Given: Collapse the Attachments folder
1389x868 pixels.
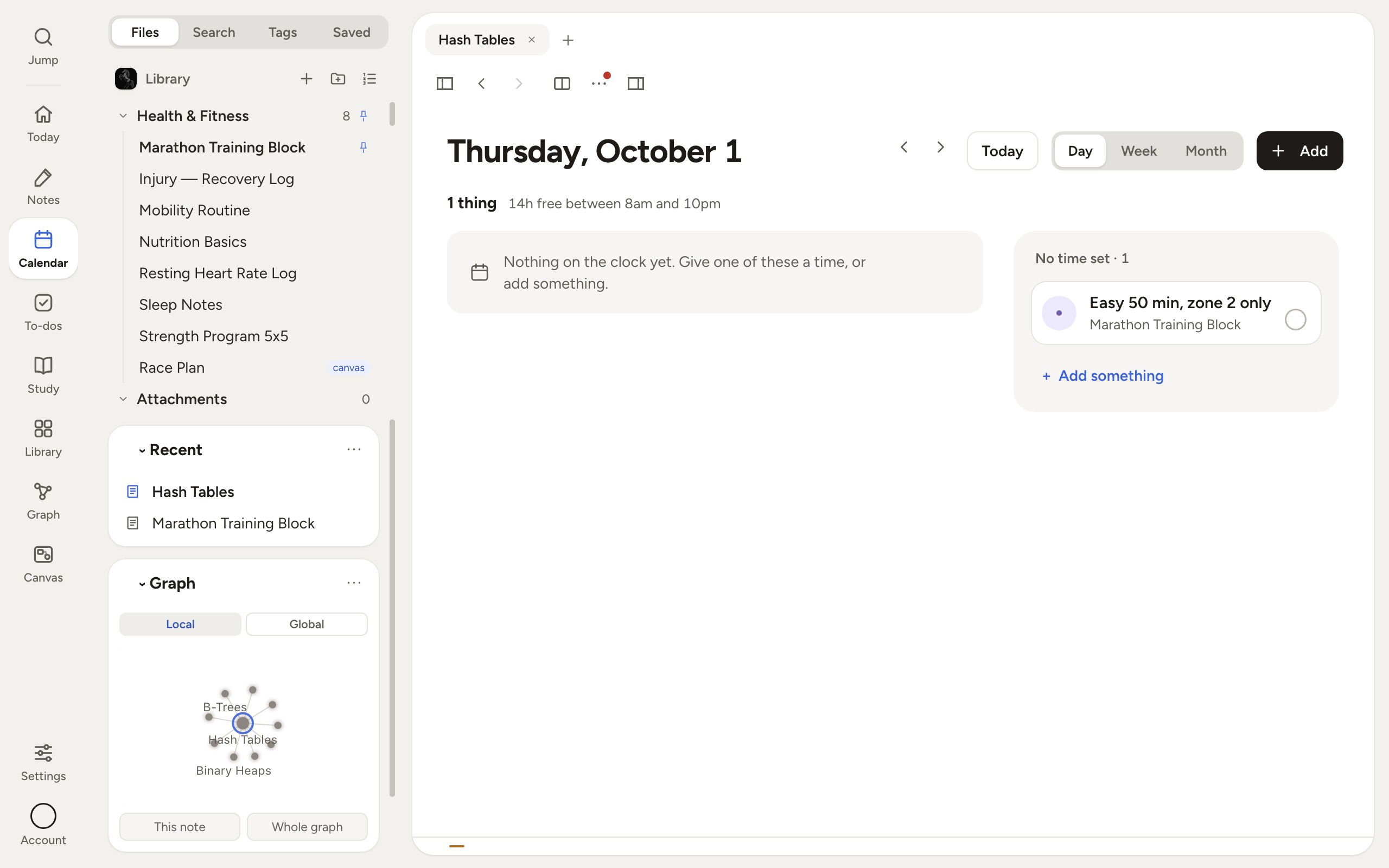Looking at the screenshot, I should click(123, 399).
